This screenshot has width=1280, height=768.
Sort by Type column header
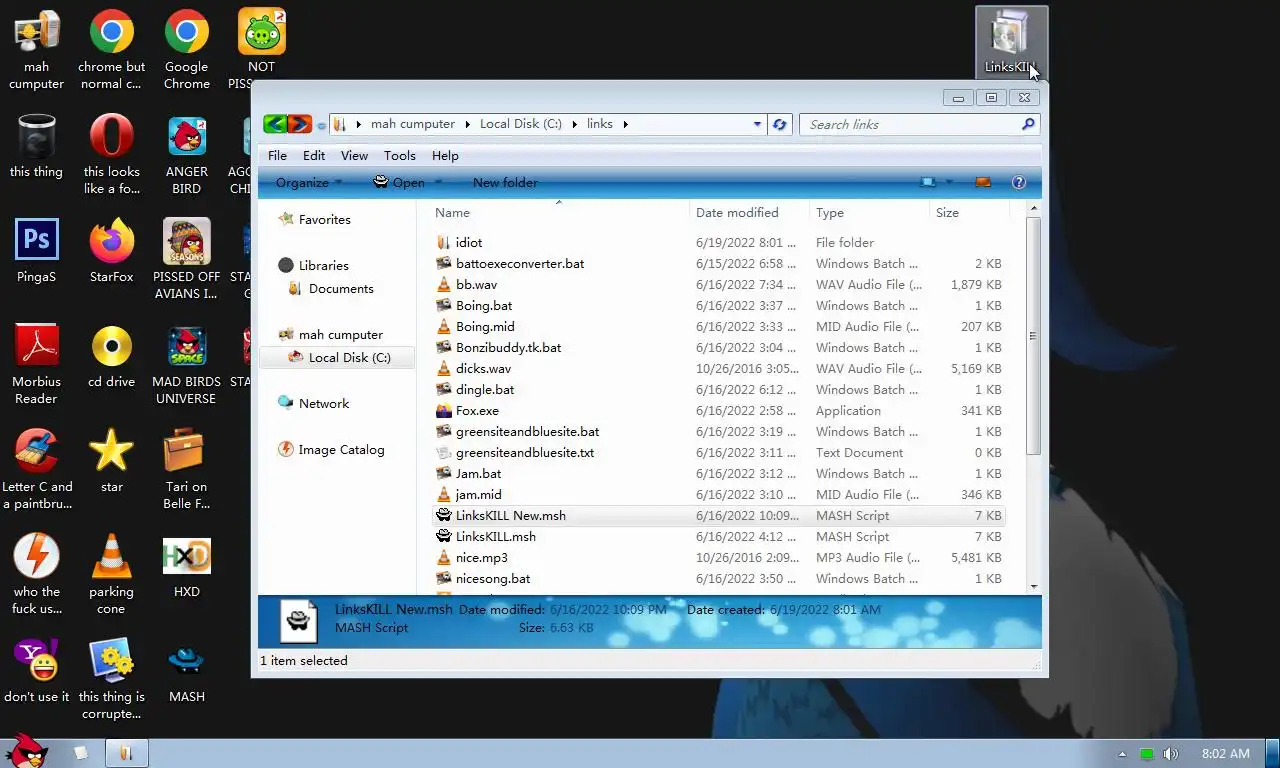(869, 212)
